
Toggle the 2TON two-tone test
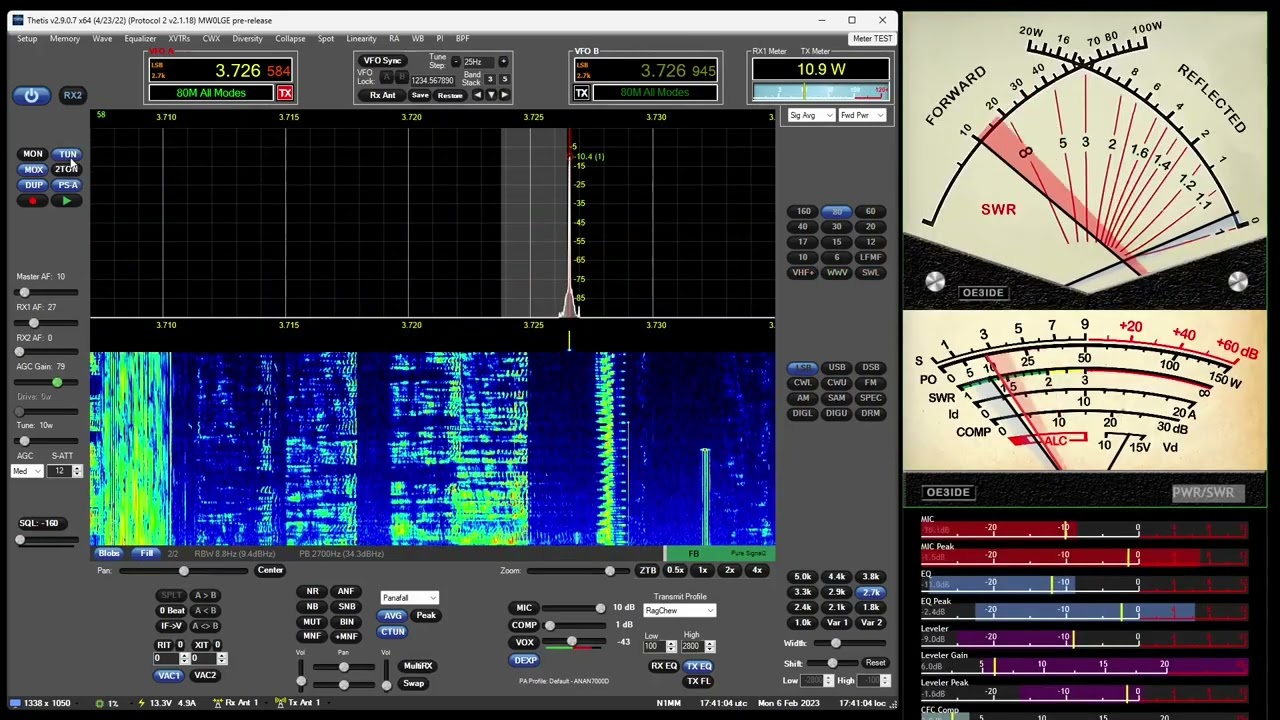point(67,170)
